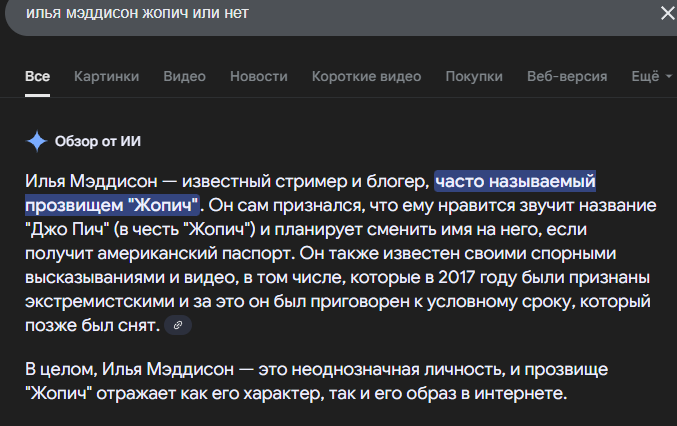Switch to Короткие видео tab
The width and height of the screenshot is (677, 426).
366,76
